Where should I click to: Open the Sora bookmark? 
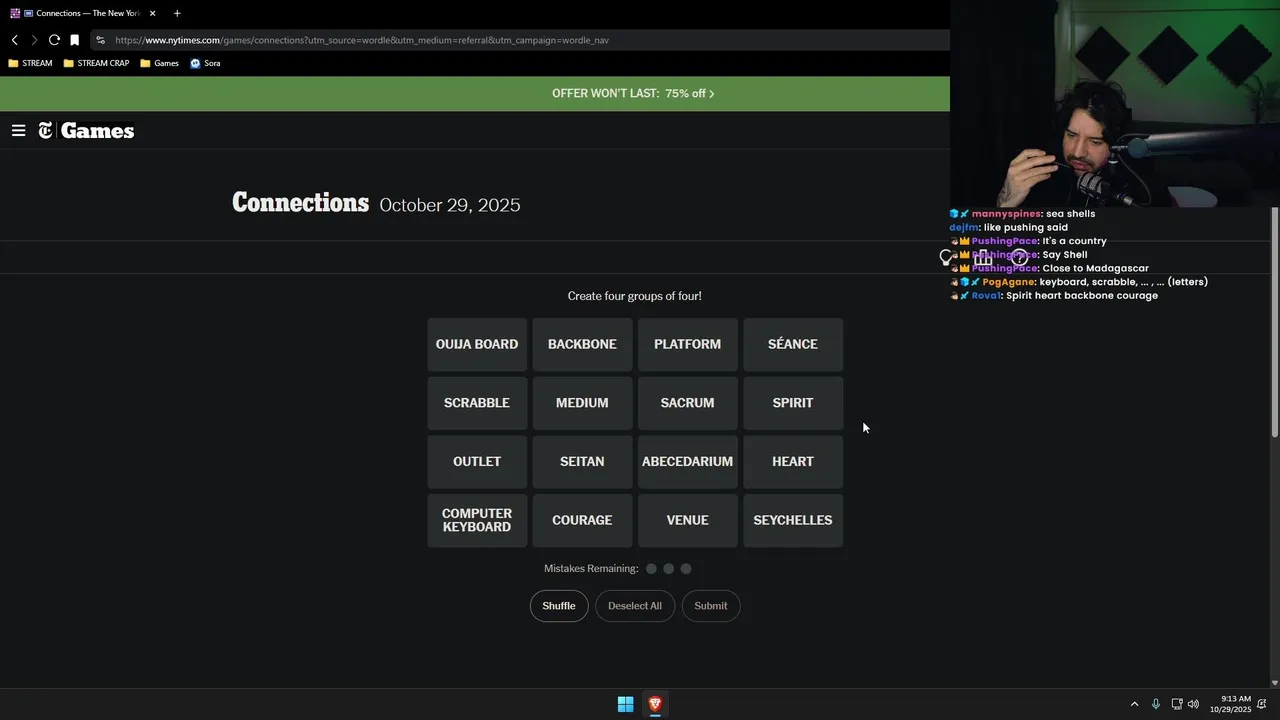(205, 63)
